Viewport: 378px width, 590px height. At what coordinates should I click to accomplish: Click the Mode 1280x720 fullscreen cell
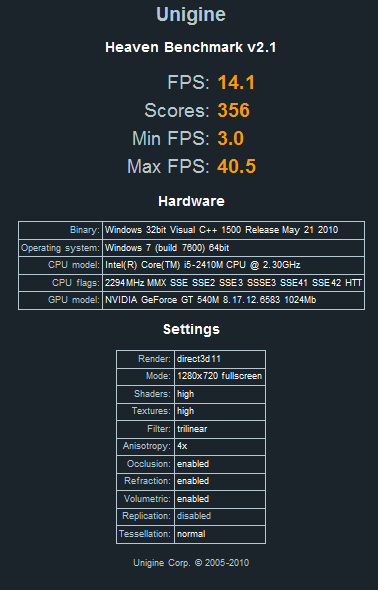[220, 376]
